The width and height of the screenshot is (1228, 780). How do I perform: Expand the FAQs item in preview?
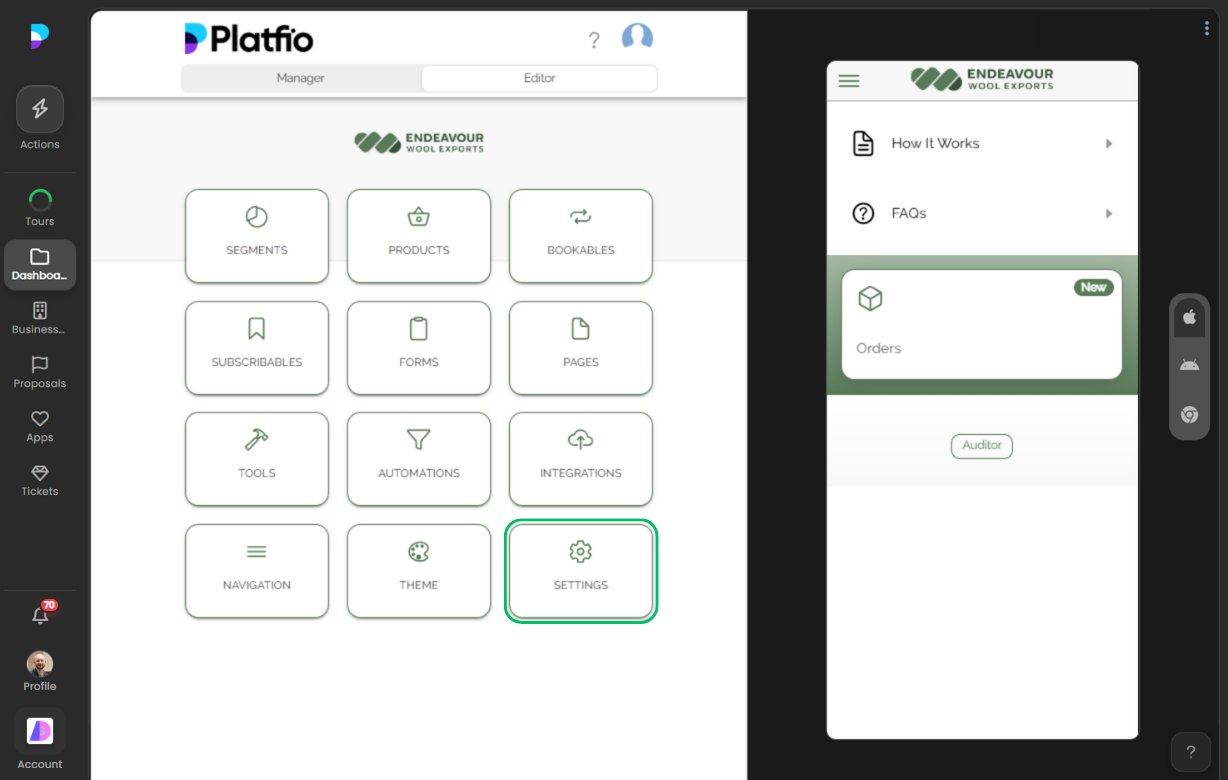click(981, 213)
